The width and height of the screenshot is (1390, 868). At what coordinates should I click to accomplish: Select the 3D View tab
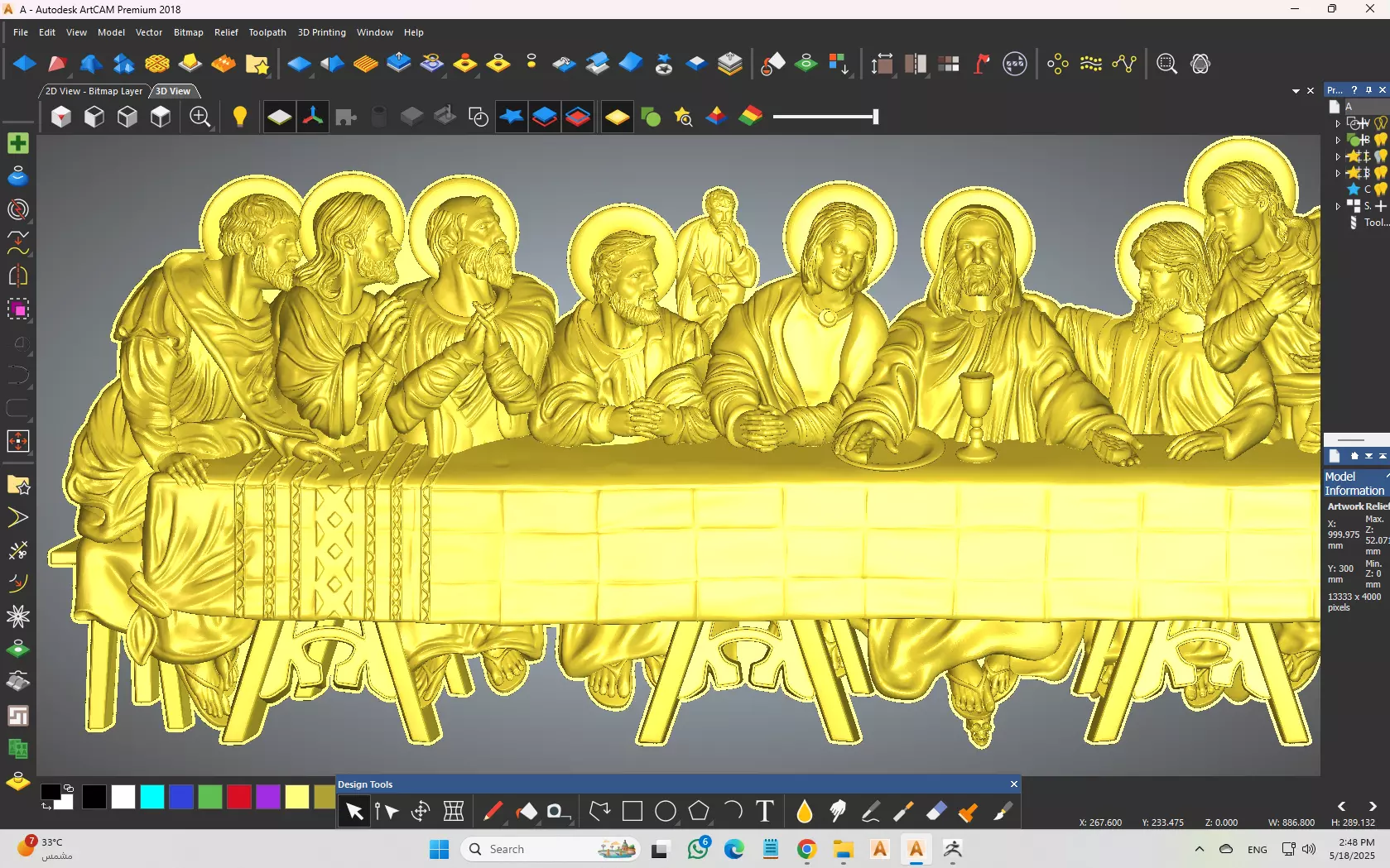pos(173,91)
